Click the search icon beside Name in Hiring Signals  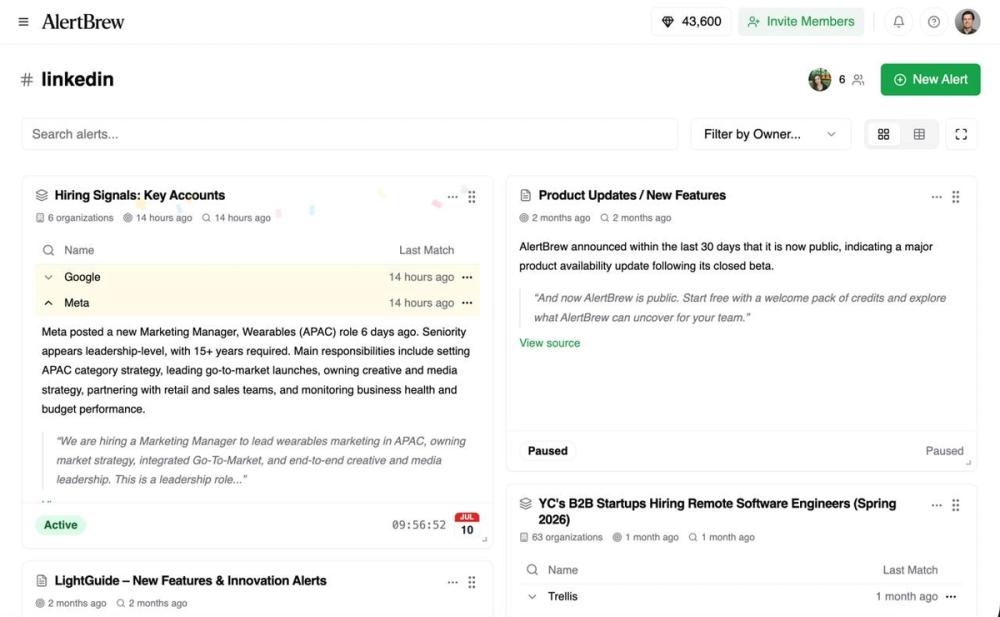coord(48,250)
